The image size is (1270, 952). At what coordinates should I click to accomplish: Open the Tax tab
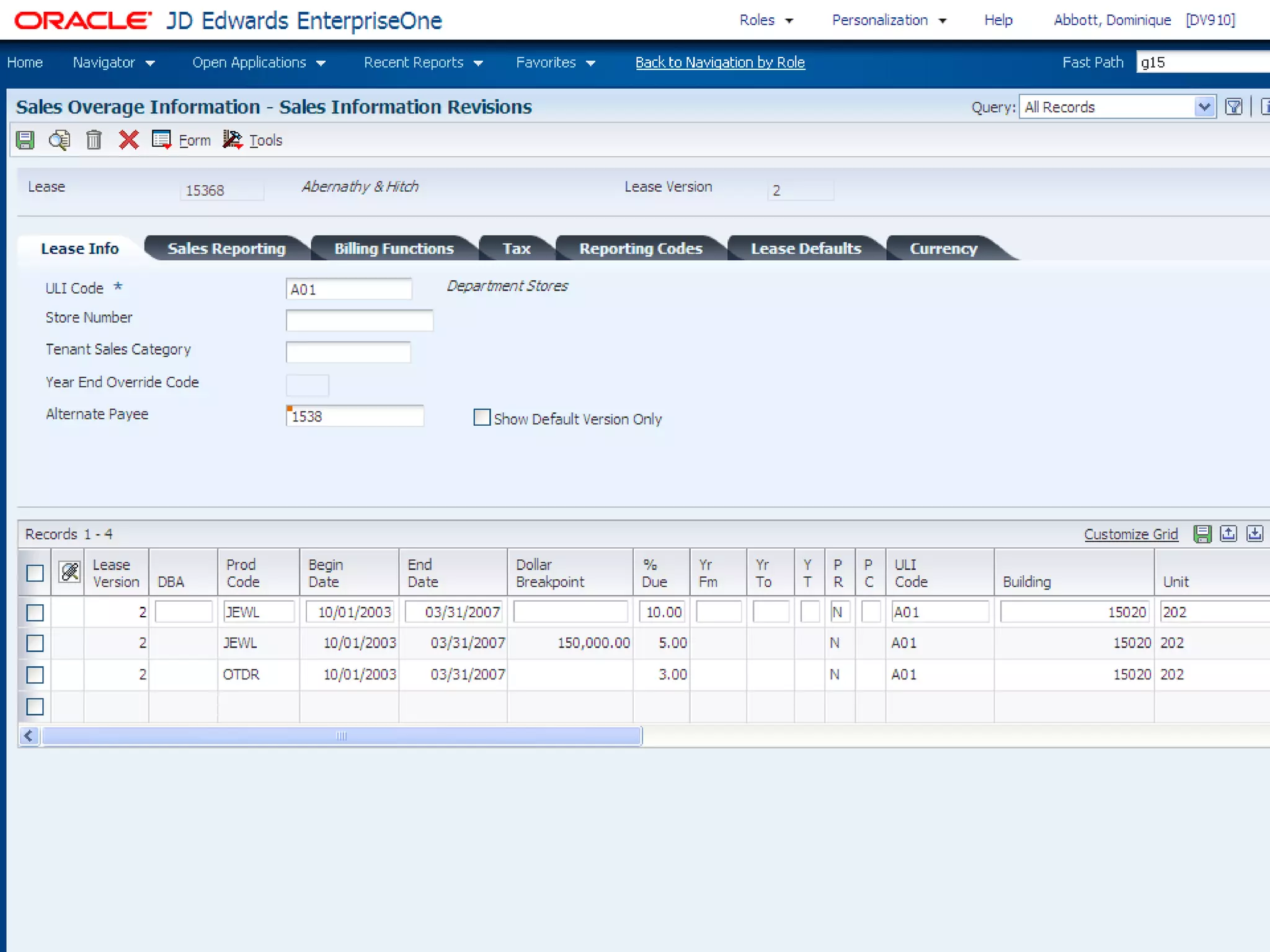pos(517,249)
